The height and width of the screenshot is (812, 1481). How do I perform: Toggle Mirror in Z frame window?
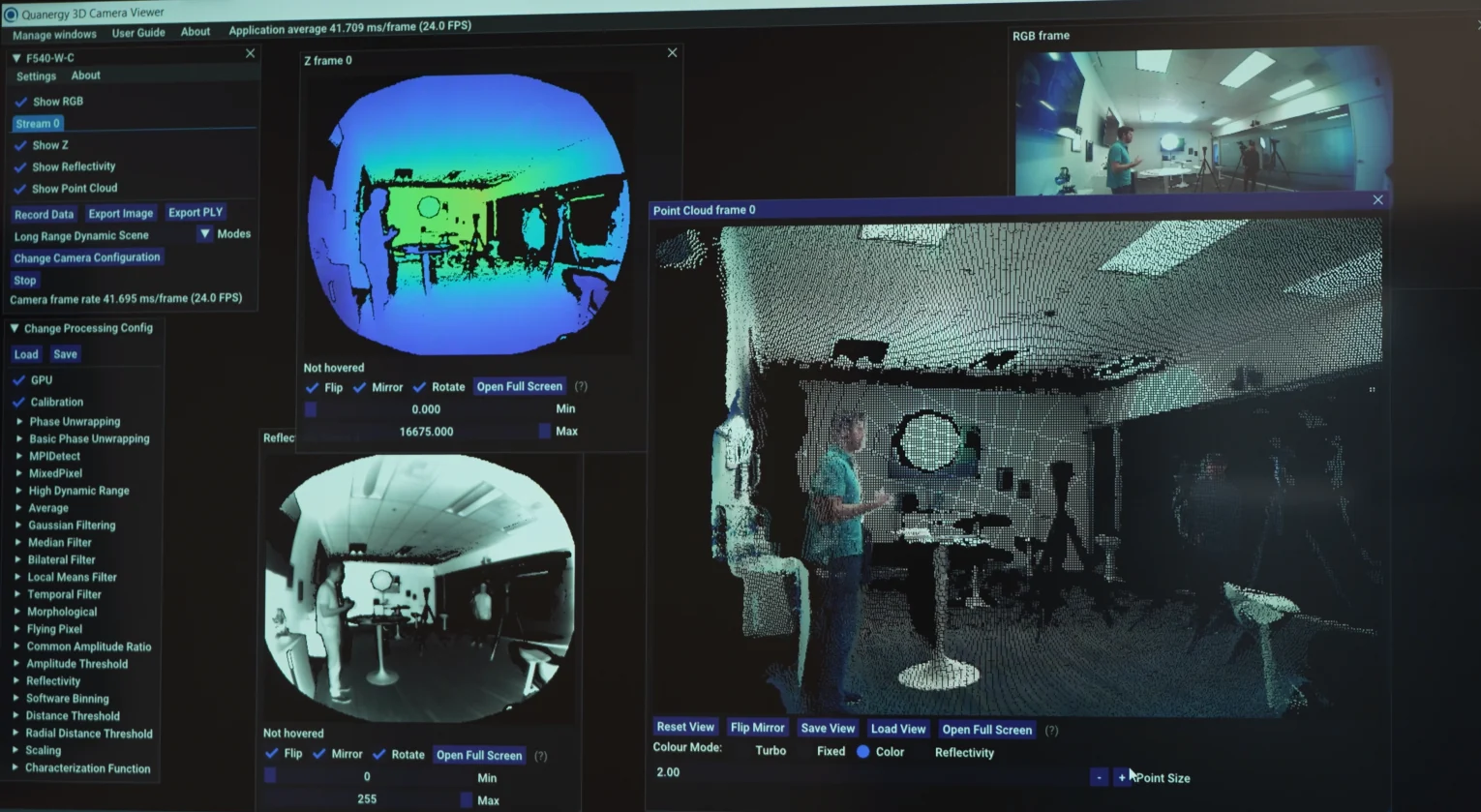(x=359, y=387)
